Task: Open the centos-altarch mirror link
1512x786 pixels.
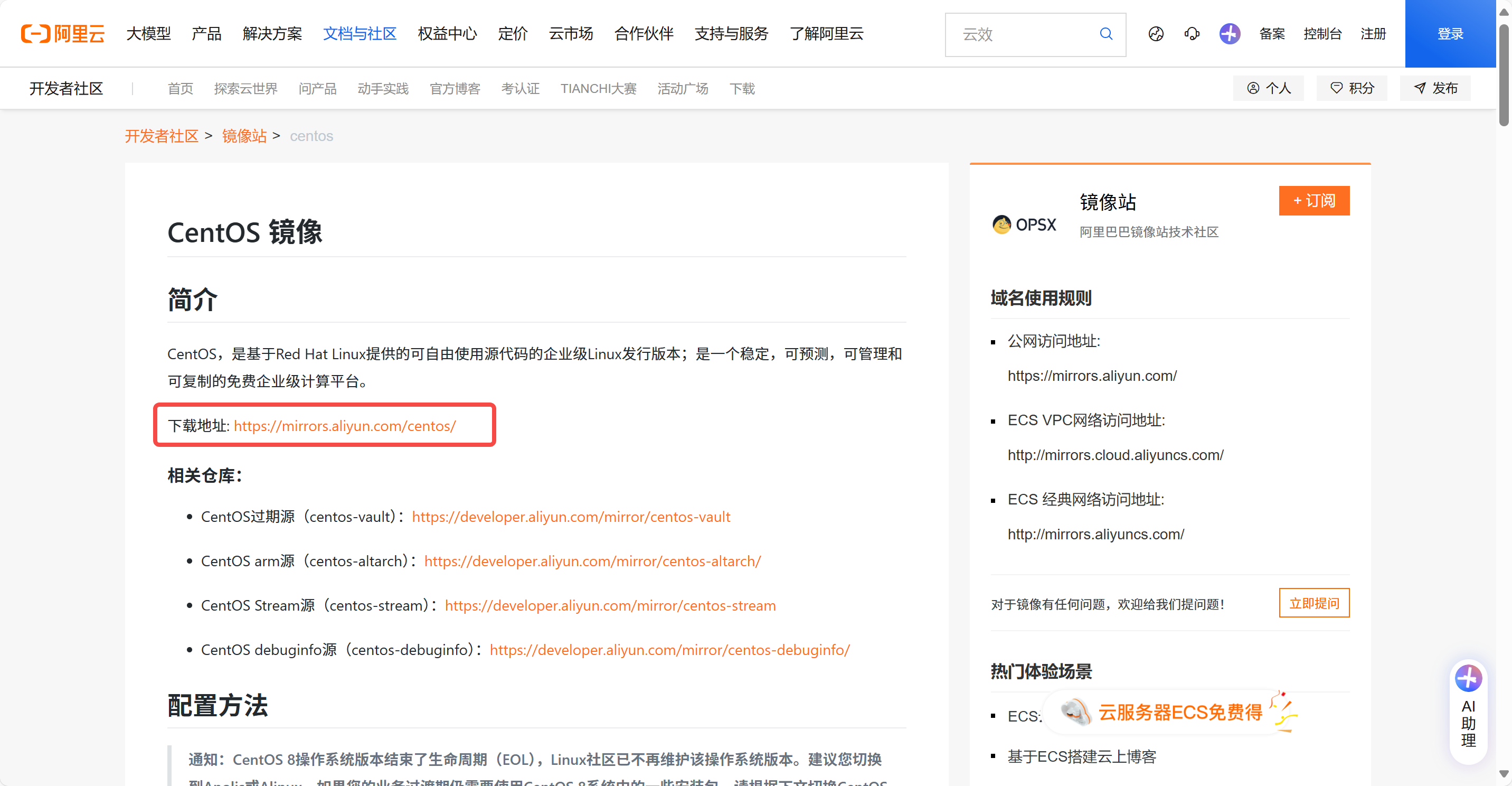Action: click(x=592, y=562)
